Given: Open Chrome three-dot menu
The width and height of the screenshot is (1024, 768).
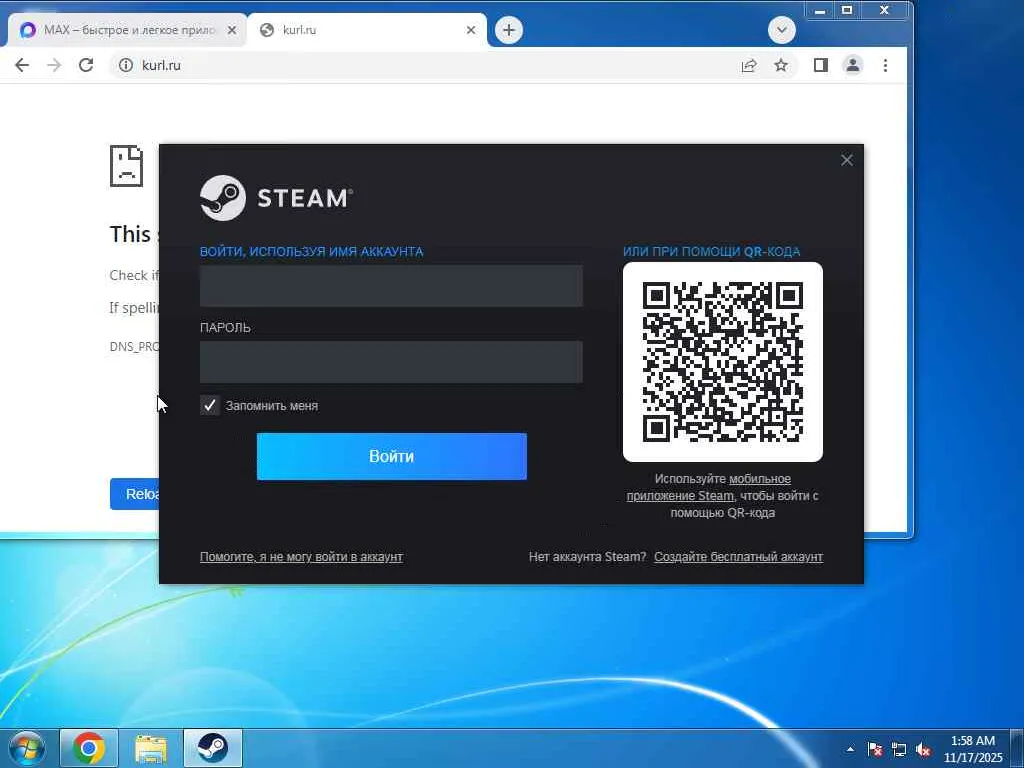Looking at the screenshot, I should 886,65.
